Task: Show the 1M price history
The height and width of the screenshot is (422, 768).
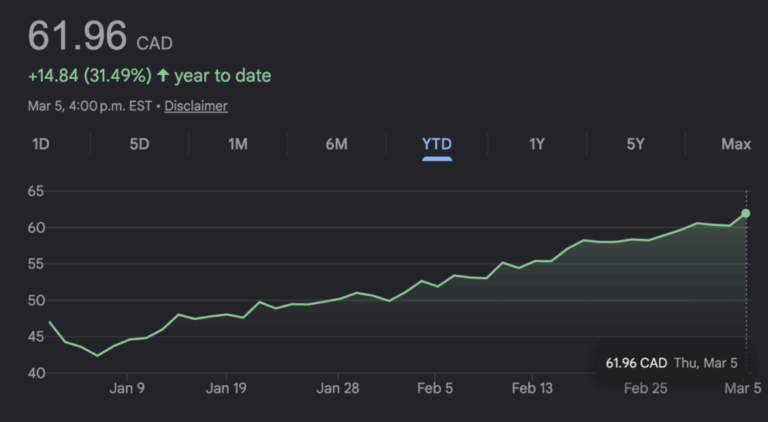Action: point(237,144)
